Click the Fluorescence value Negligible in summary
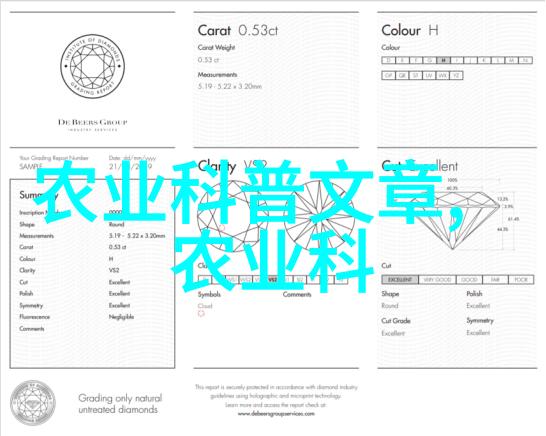This screenshot has width=546, height=436. click(x=121, y=317)
